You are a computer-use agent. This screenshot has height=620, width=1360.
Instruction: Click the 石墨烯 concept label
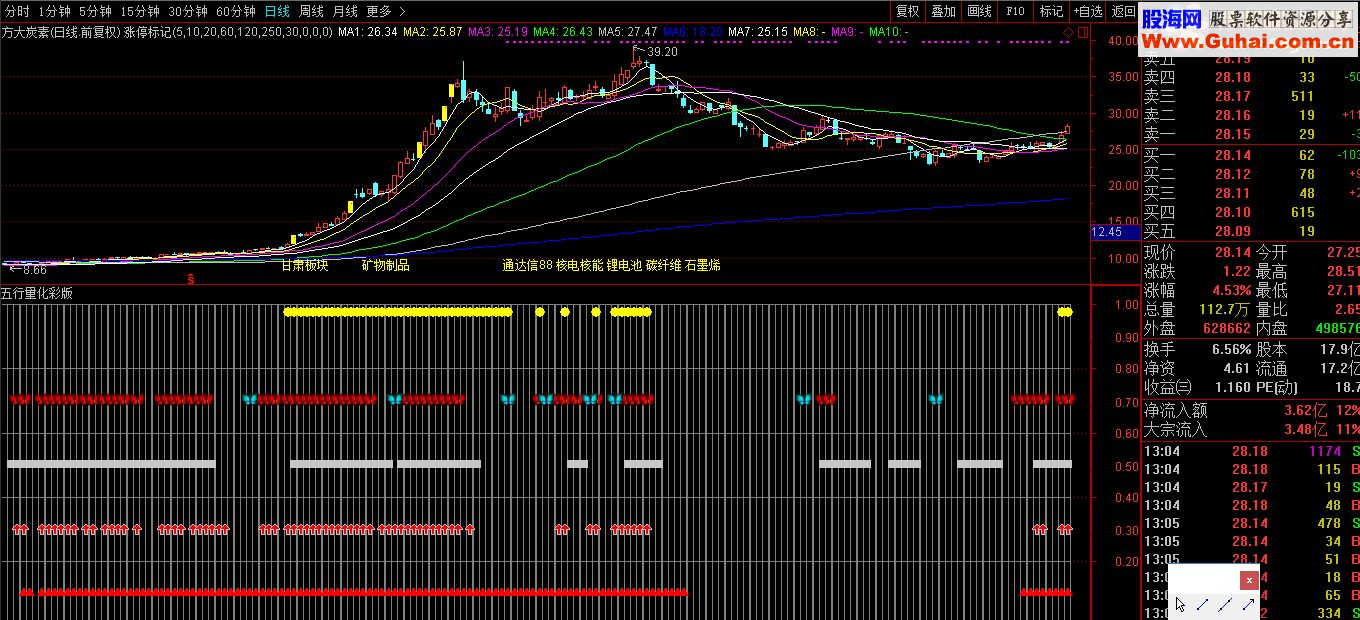coord(702,266)
